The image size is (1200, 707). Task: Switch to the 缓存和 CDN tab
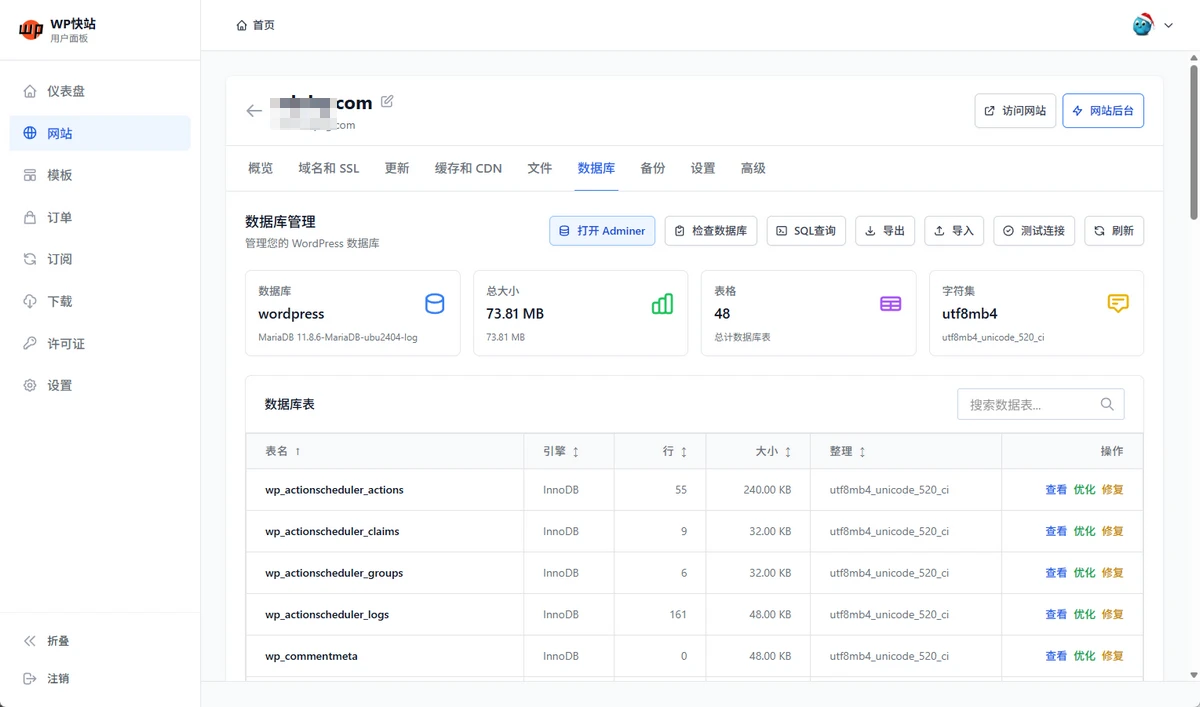click(468, 168)
